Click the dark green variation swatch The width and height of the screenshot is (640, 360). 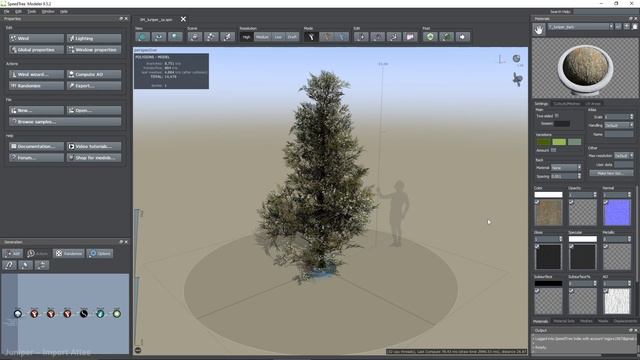tap(543, 142)
